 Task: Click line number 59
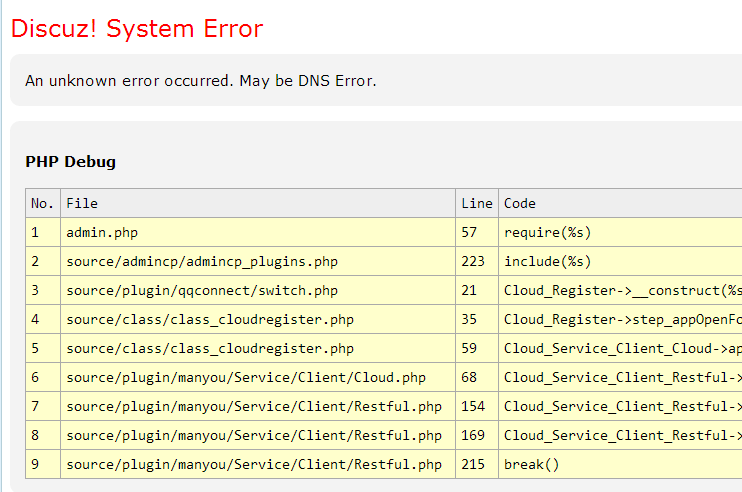pyautogui.click(x=477, y=348)
